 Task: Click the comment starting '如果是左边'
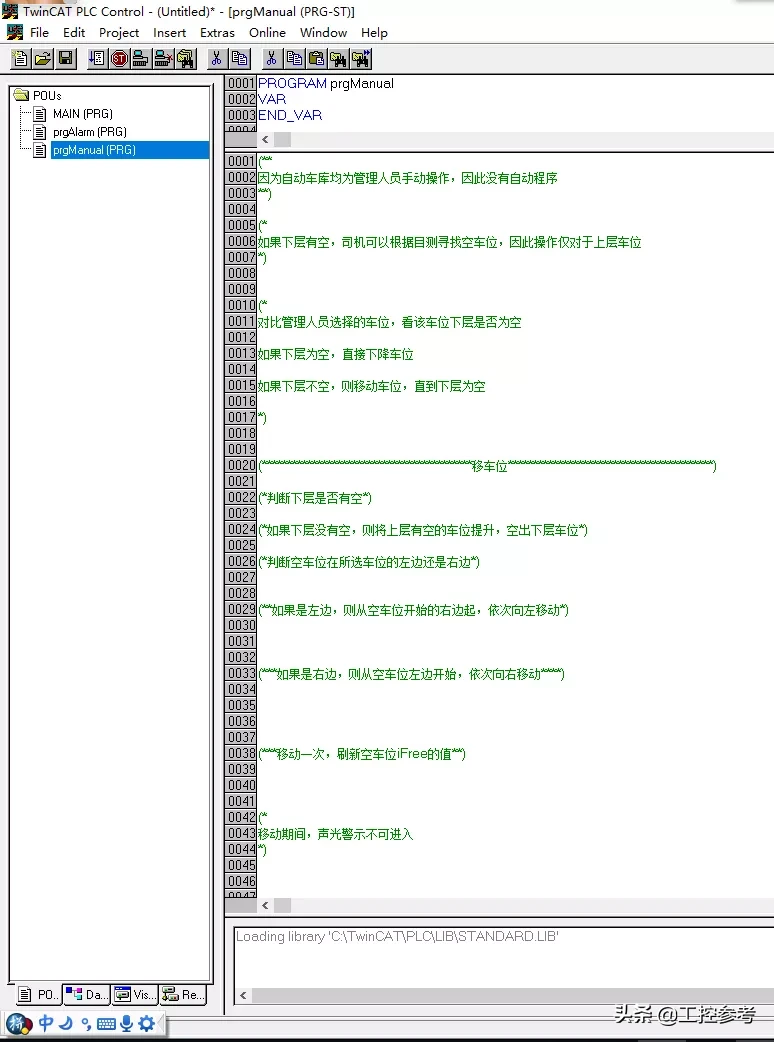413,610
